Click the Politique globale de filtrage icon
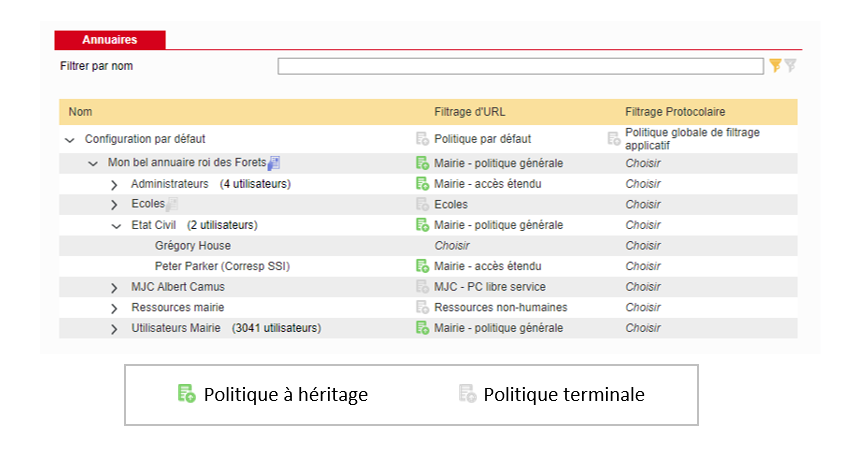The width and height of the screenshot is (850, 454). [x=613, y=139]
